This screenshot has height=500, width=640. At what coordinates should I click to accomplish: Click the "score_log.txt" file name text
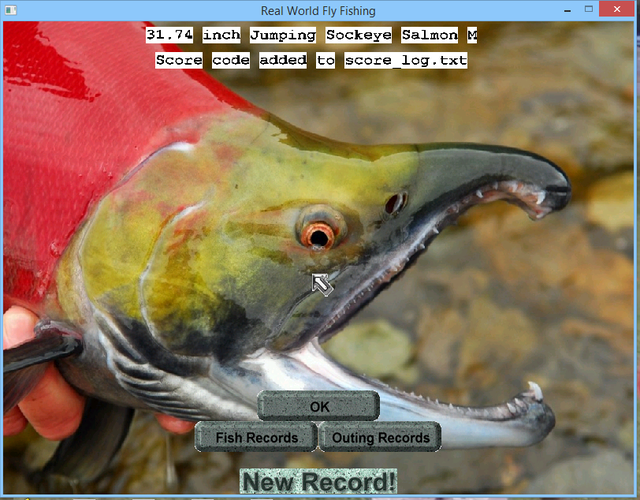(406, 60)
